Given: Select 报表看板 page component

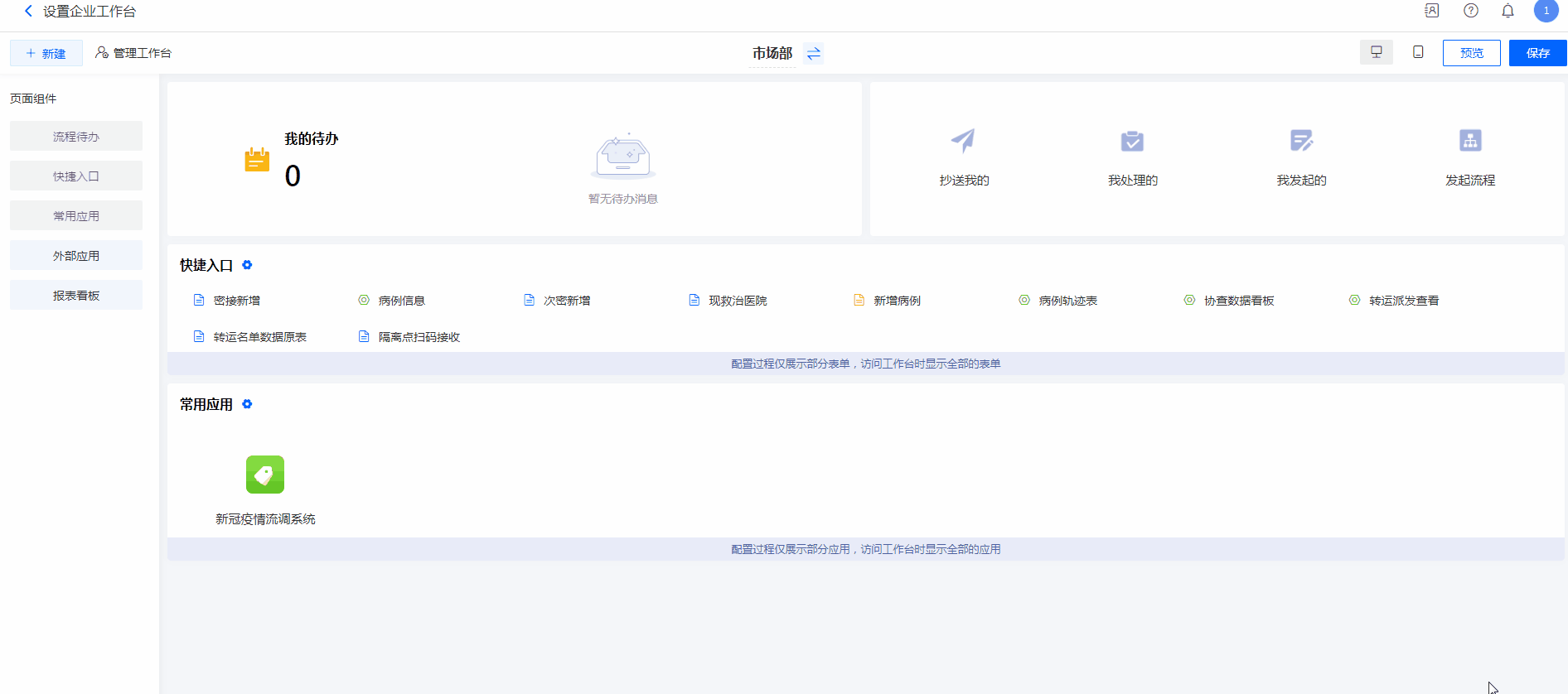Looking at the screenshot, I should pos(76,296).
